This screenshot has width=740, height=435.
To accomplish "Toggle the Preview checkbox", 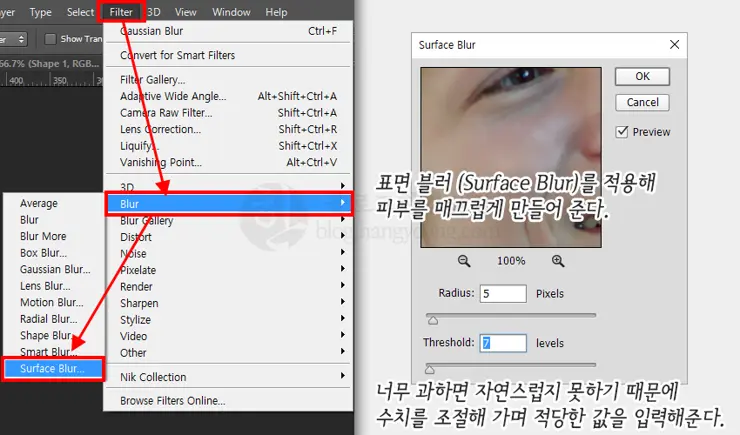I will [x=622, y=132].
